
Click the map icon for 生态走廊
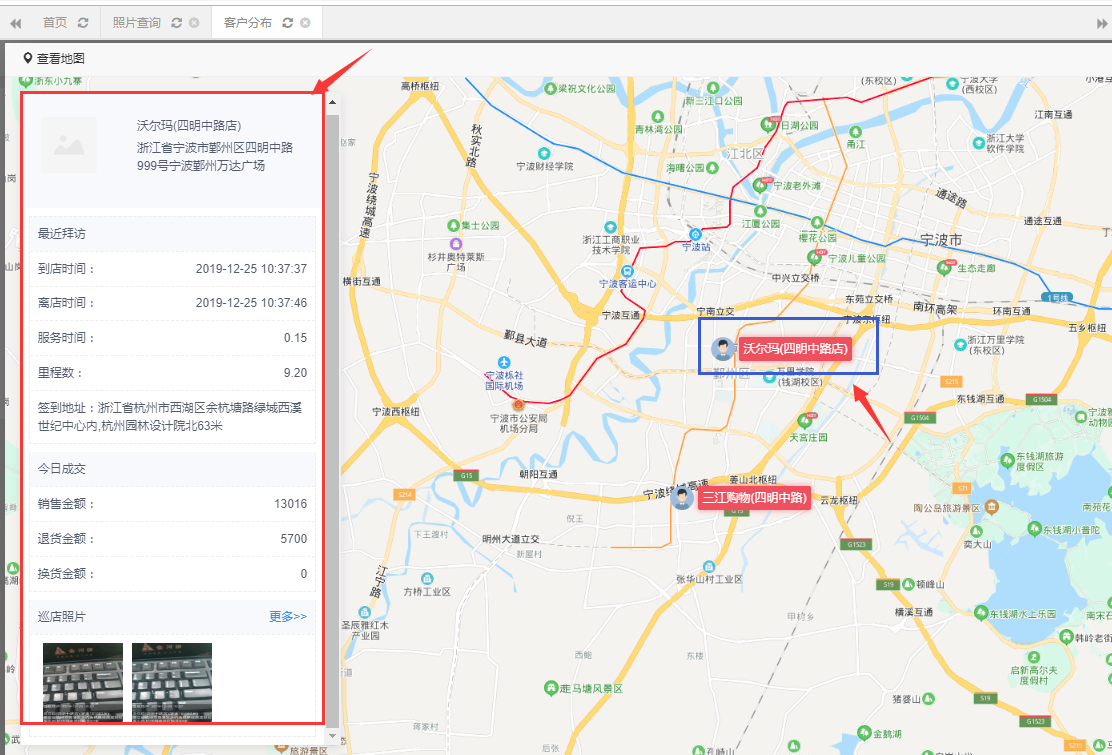(945, 268)
